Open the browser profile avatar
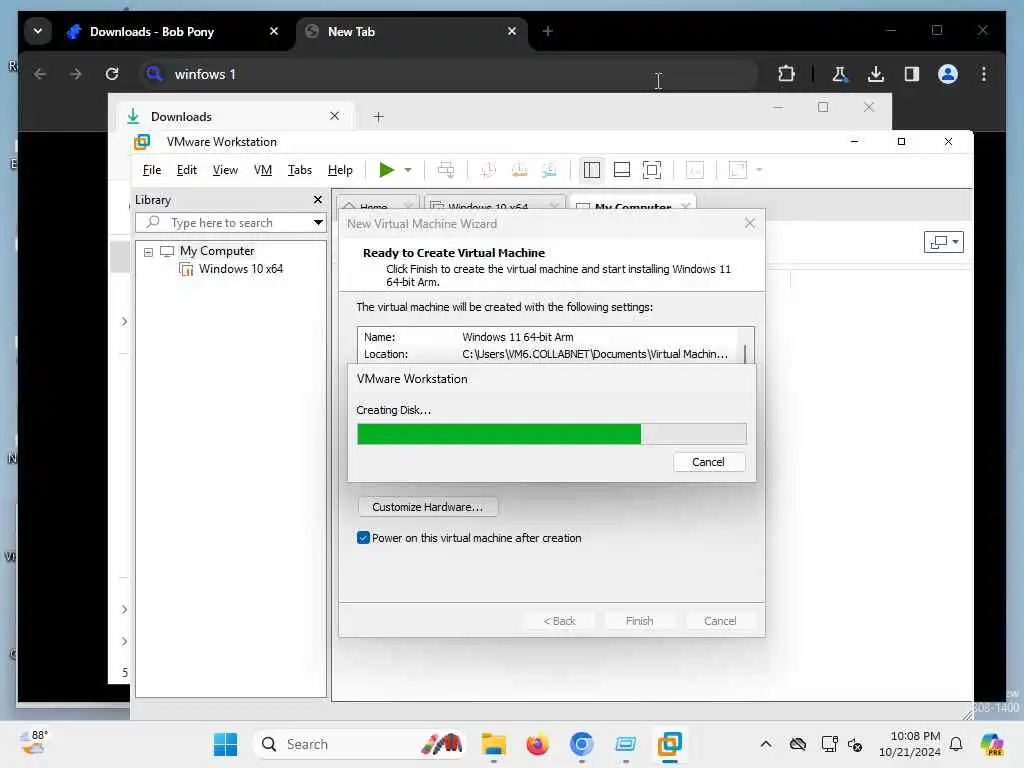This screenshot has height=768, width=1024. click(948, 74)
